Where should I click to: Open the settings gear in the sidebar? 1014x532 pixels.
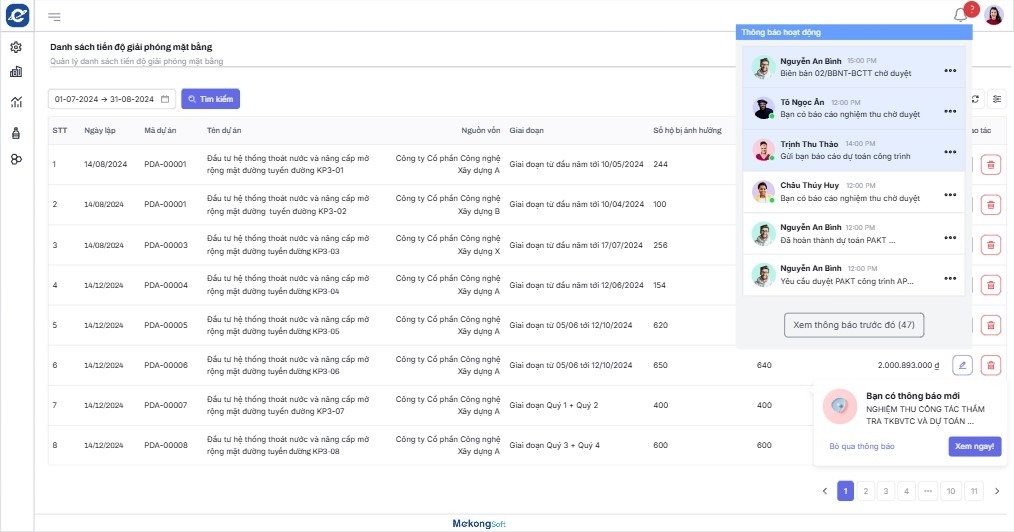[x=16, y=47]
